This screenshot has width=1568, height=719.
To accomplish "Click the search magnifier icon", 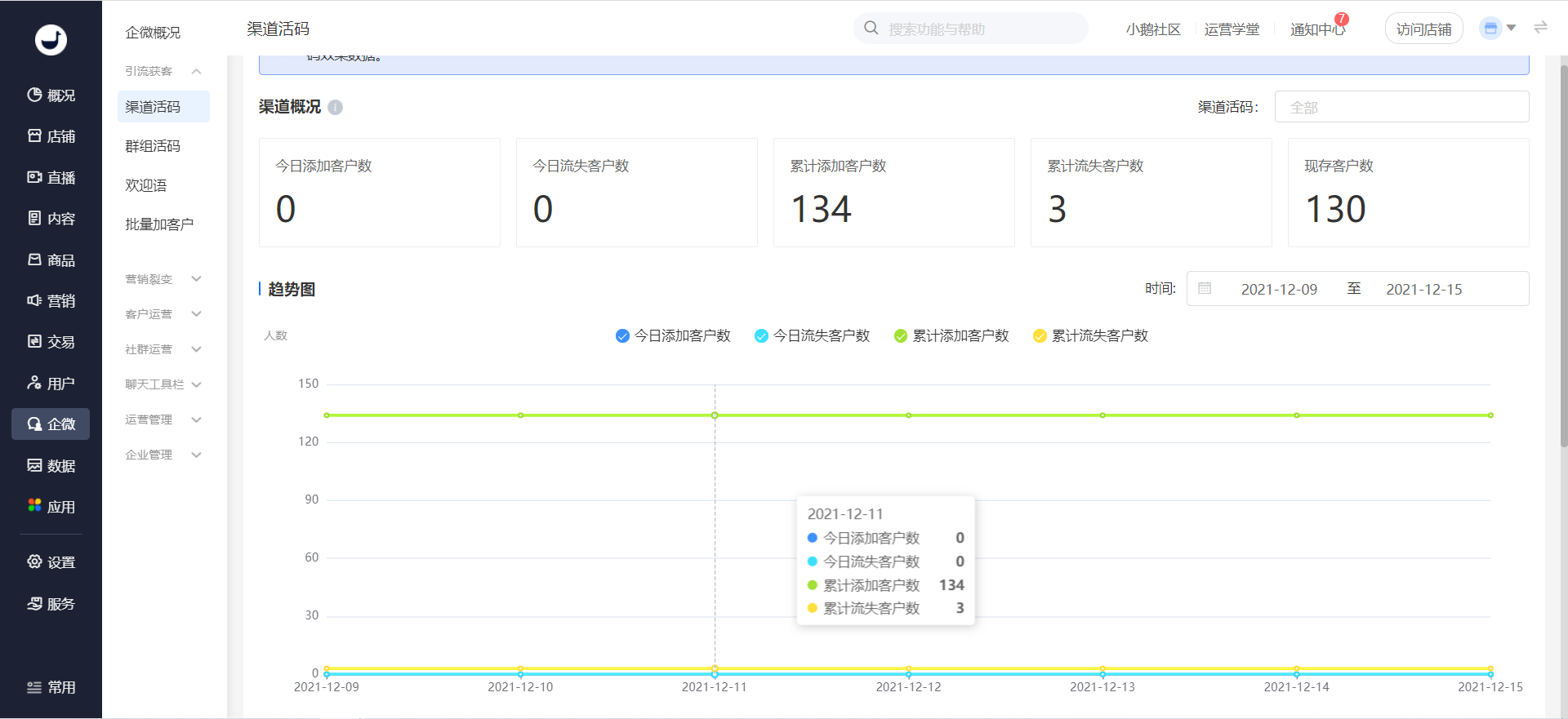I will click(x=871, y=29).
